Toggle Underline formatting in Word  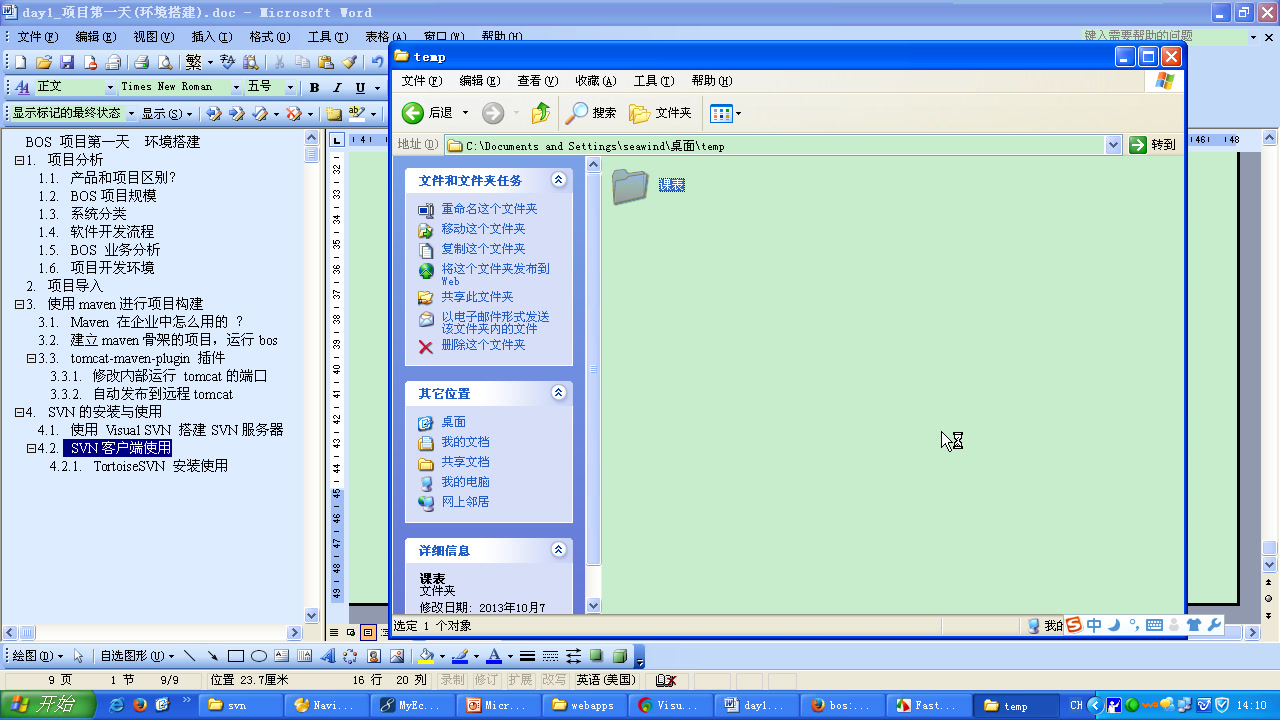pyautogui.click(x=361, y=88)
